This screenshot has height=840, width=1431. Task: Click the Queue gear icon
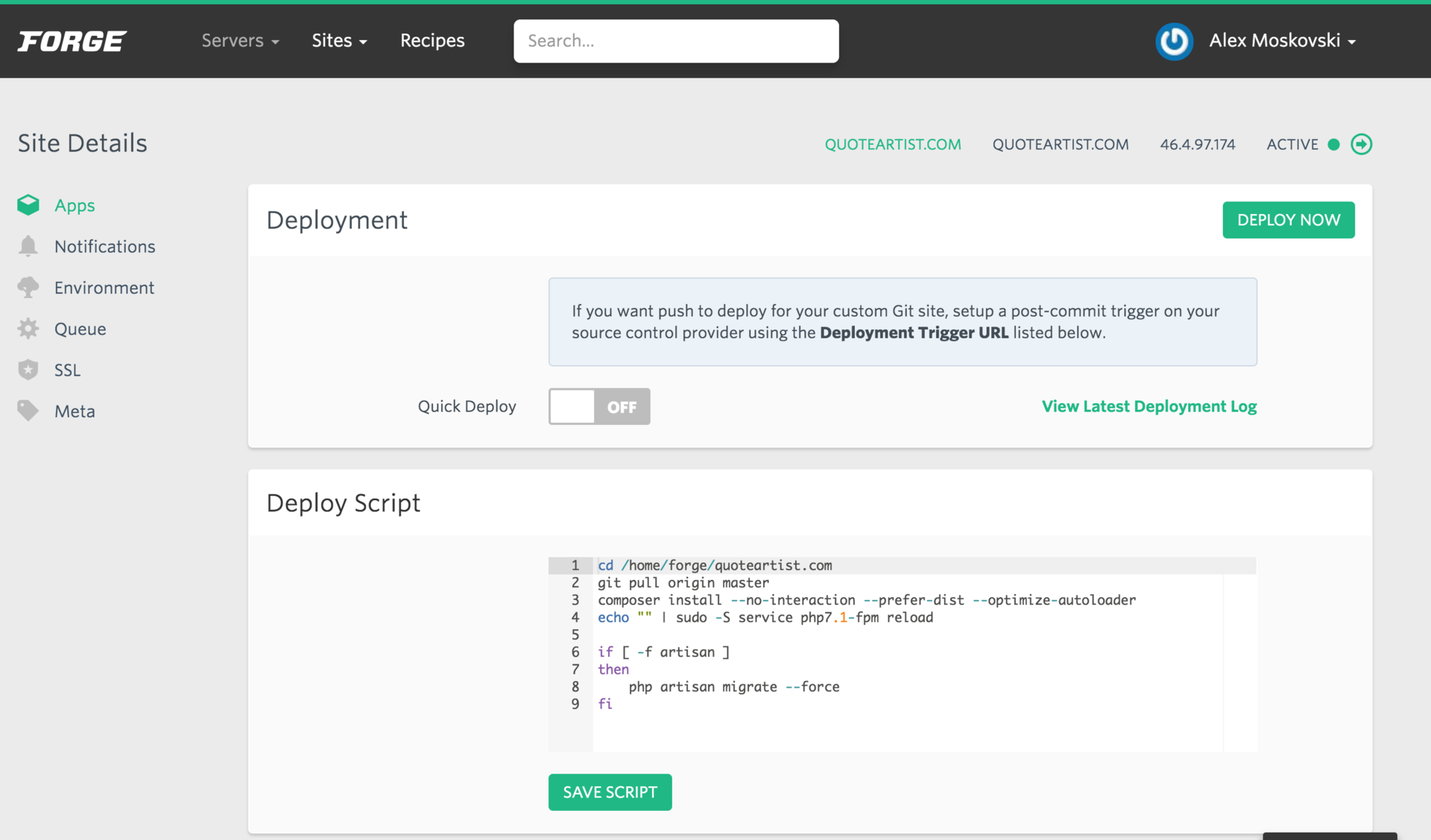tap(28, 329)
